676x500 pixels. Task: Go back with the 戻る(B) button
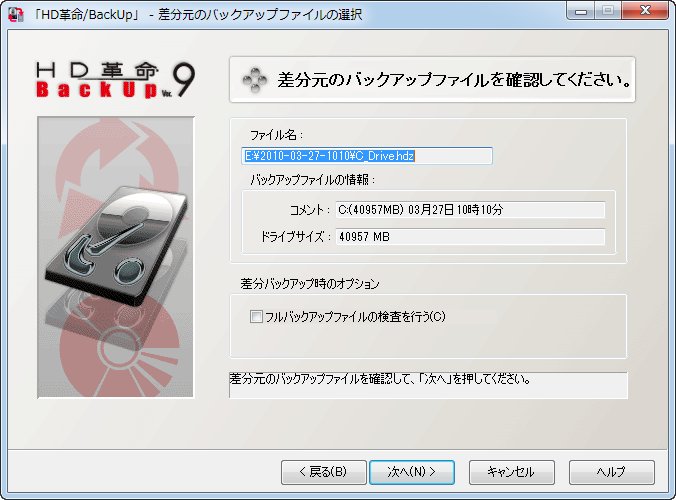click(x=324, y=472)
